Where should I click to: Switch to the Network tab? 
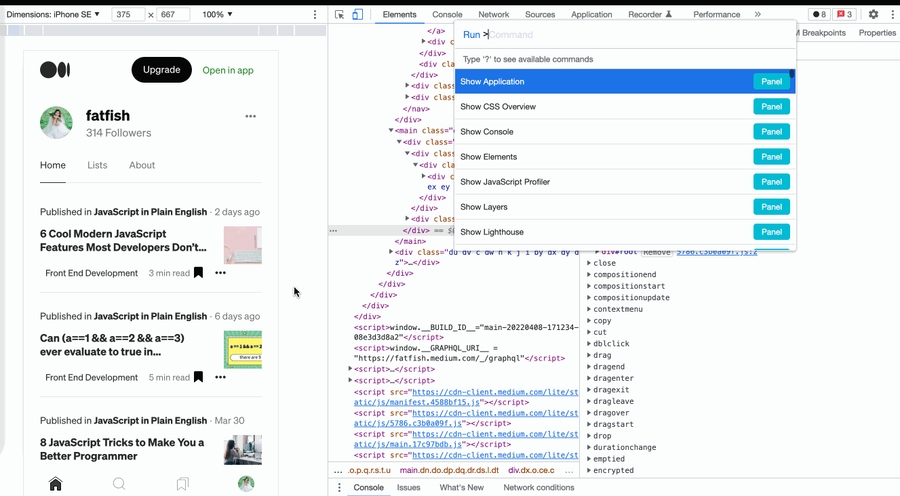pyautogui.click(x=493, y=15)
